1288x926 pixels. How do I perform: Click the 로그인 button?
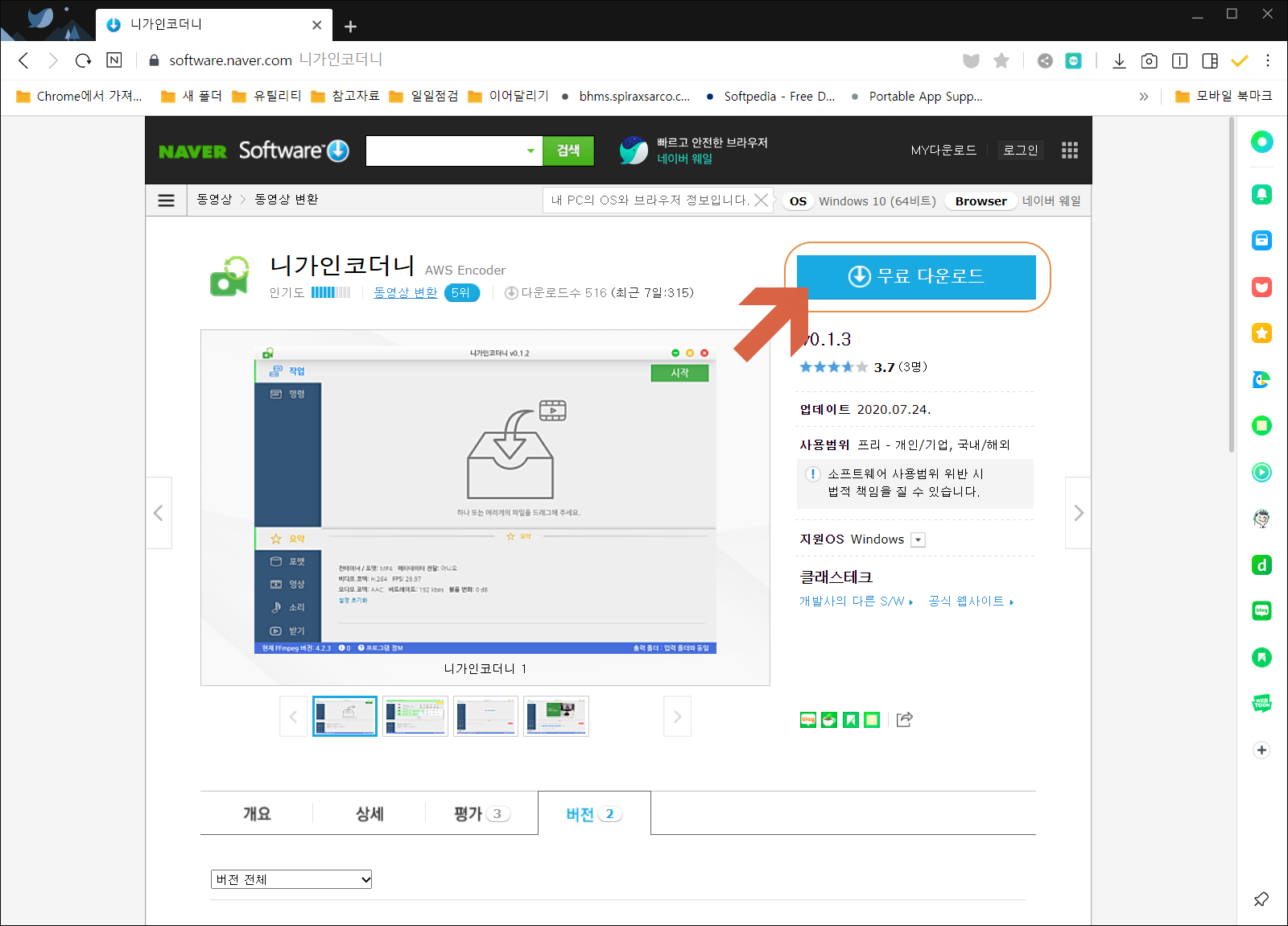(1020, 151)
